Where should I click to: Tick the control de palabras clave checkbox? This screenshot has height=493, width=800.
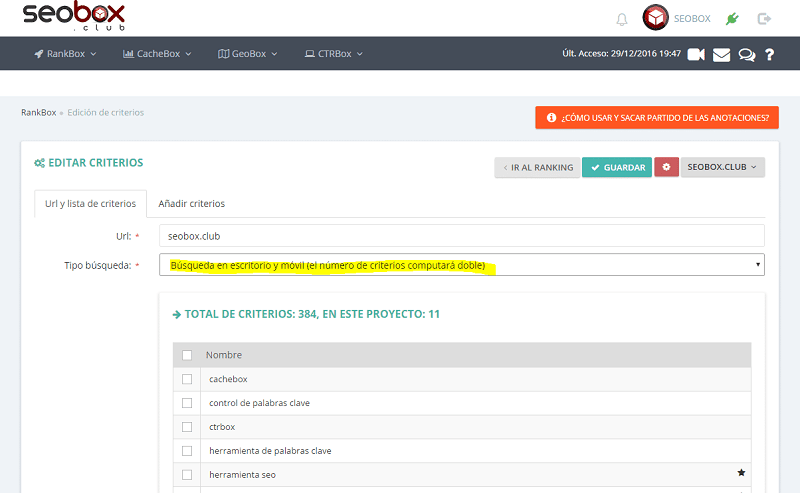187,403
